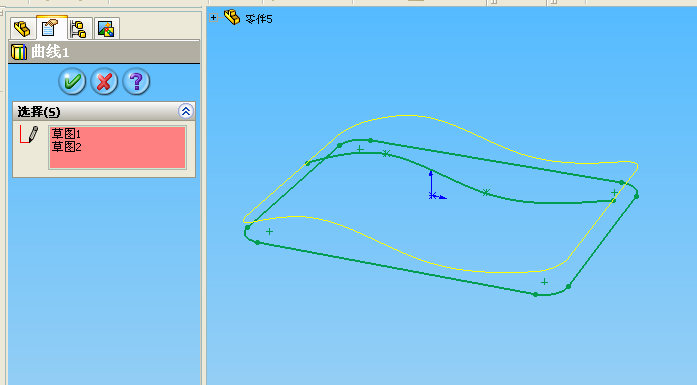697x385 pixels.
Task: Click the 零件5 part icon
Action: [x=232, y=17]
